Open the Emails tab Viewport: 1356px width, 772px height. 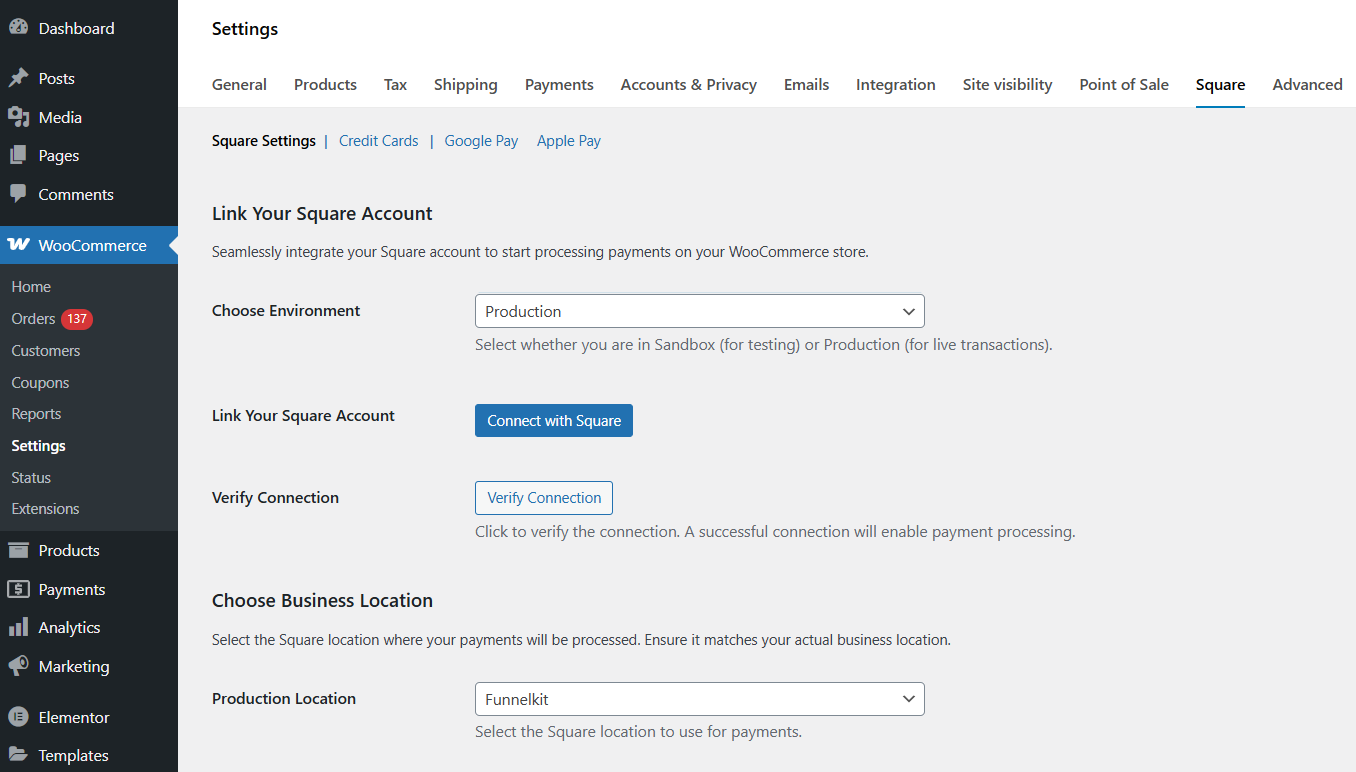pyautogui.click(x=806, y=85)
